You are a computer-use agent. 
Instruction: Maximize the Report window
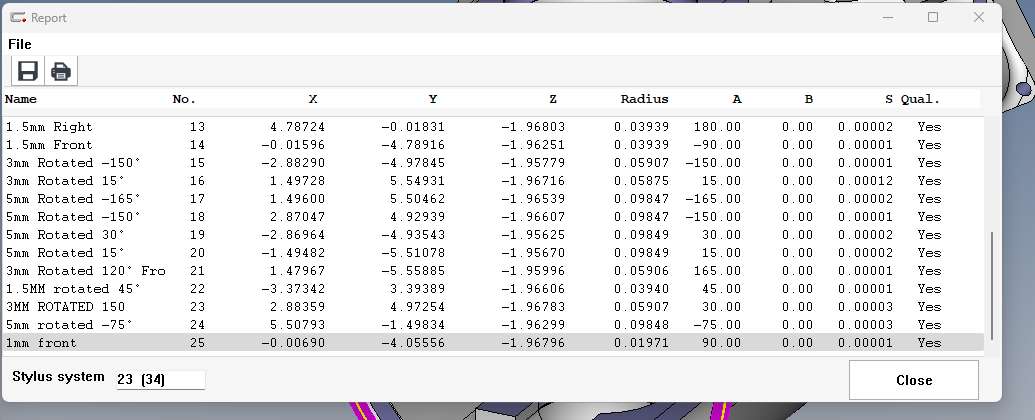[x=933, y=17]
